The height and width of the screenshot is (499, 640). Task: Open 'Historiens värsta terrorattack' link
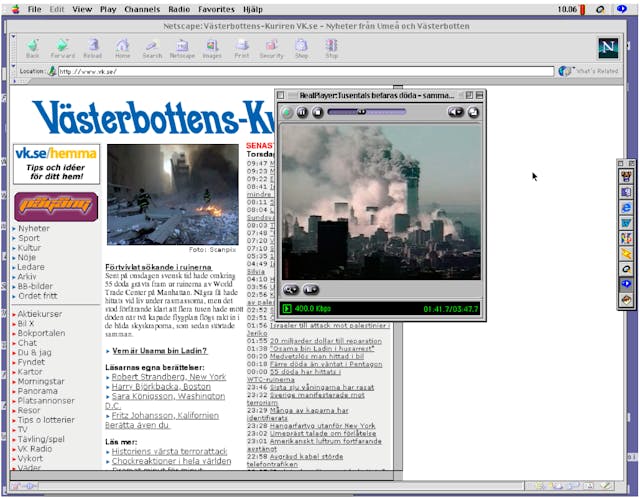click(169, 451)
